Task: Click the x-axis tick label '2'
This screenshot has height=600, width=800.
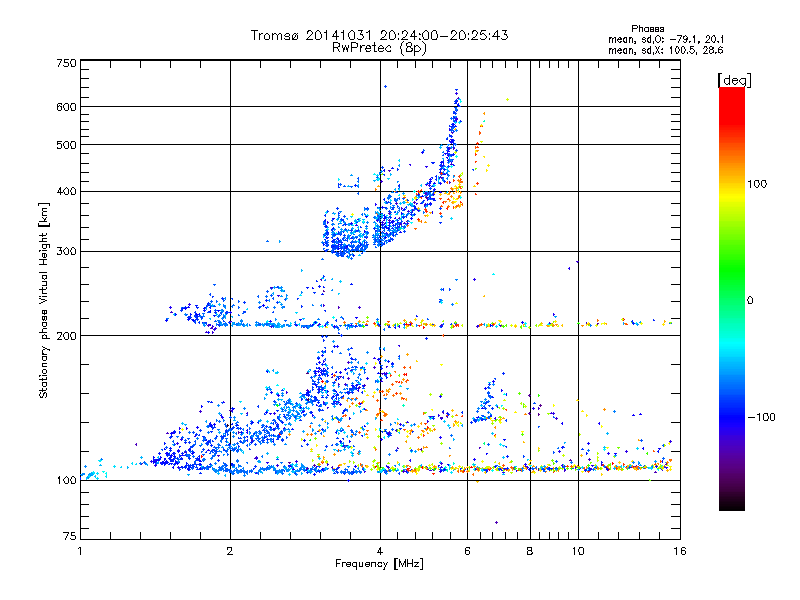Action: (230, 551)
